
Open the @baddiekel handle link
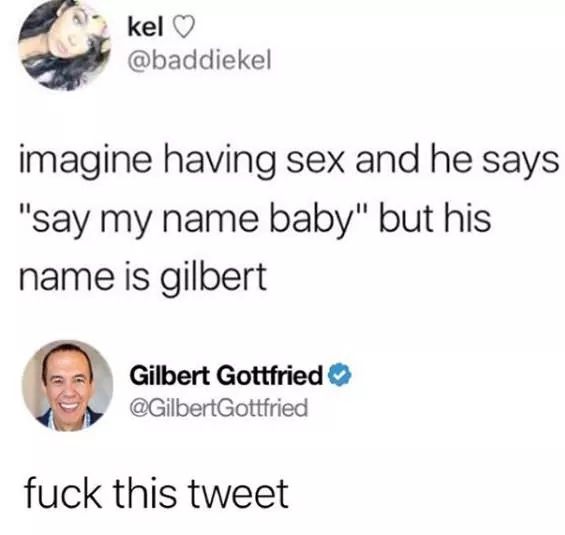pos(199,61)
